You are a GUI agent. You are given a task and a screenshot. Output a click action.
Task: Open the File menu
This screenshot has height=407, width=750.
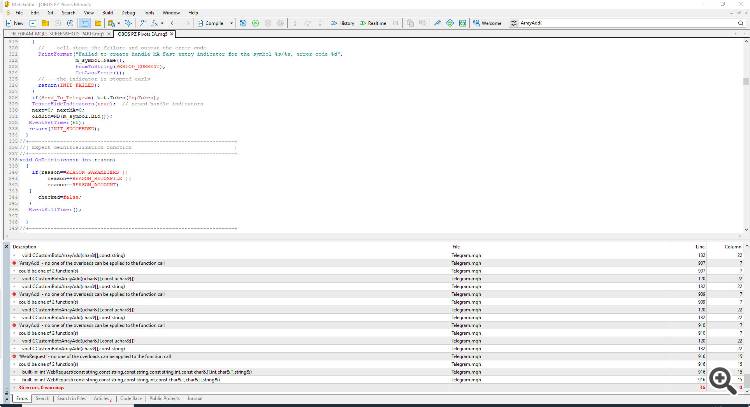[x=19, y=13]
